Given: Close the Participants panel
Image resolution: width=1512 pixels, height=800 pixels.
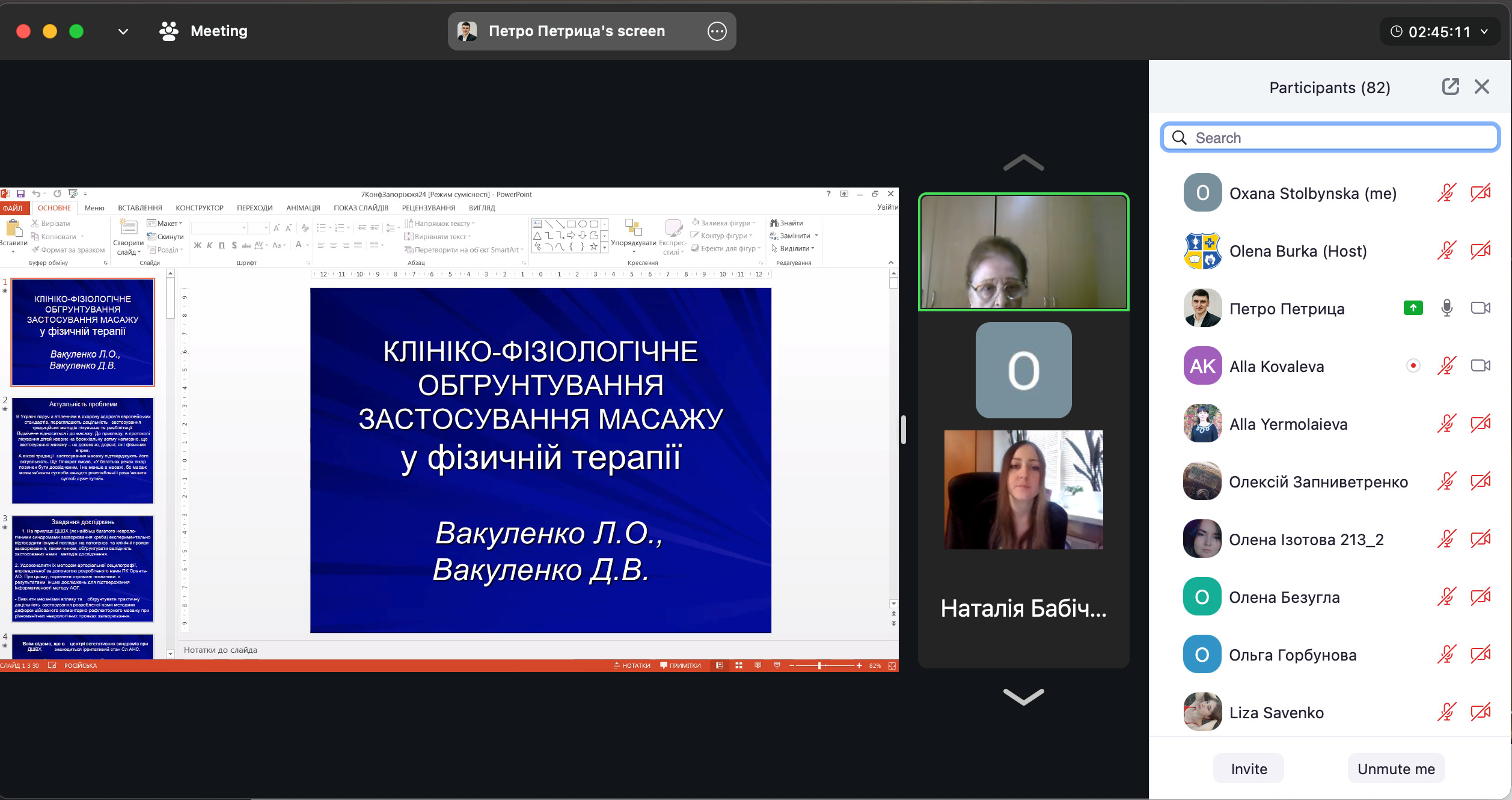Looking at the screenshot, I should [1481, 87].
